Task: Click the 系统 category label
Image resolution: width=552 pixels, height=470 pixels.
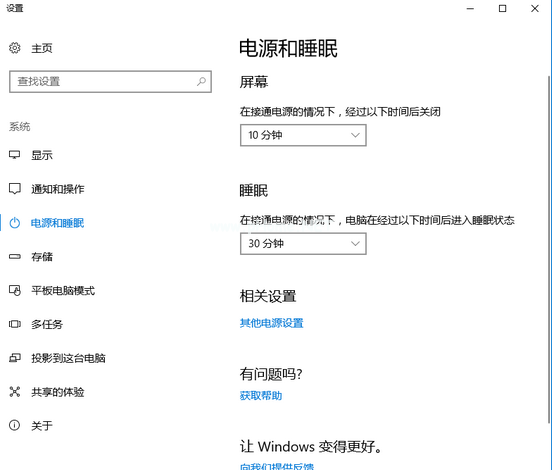Action: 20,126
